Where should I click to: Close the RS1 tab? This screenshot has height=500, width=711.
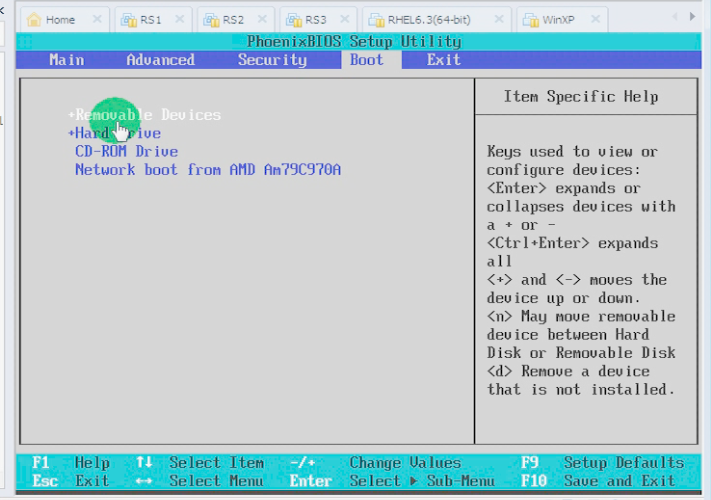click(180, 19)
